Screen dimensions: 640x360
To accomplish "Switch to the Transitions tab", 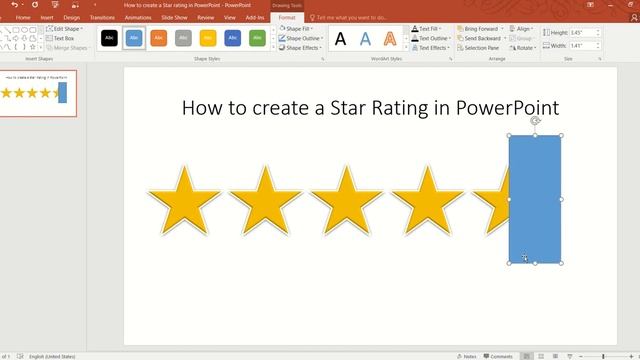I will point(102,18).
